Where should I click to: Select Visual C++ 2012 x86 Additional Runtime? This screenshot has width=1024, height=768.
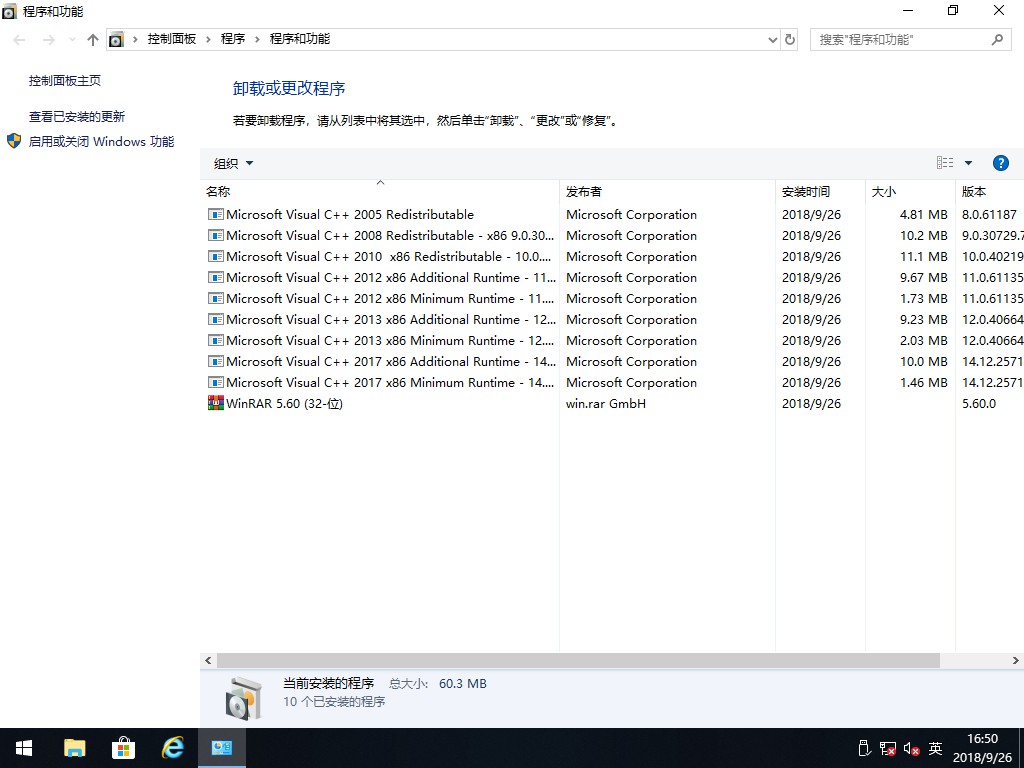tap(391, 278)
